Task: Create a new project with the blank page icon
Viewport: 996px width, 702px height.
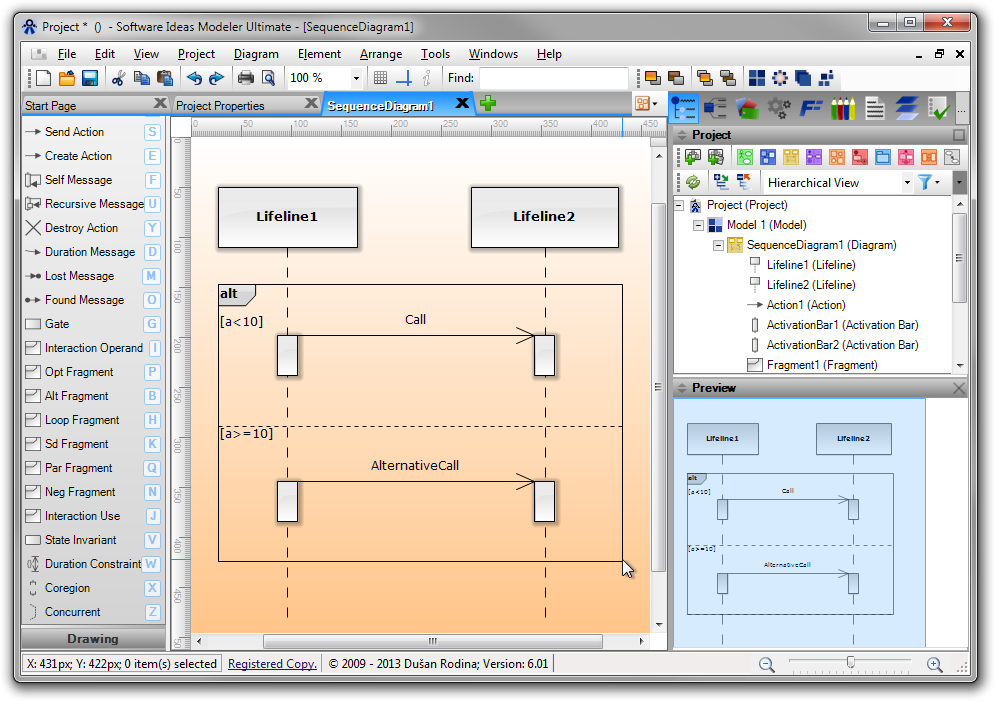Action: (x=44, y=78)
